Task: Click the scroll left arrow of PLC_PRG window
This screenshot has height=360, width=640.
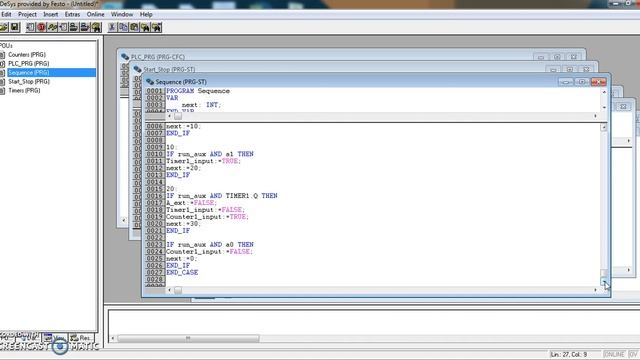Action: (124, 220)
